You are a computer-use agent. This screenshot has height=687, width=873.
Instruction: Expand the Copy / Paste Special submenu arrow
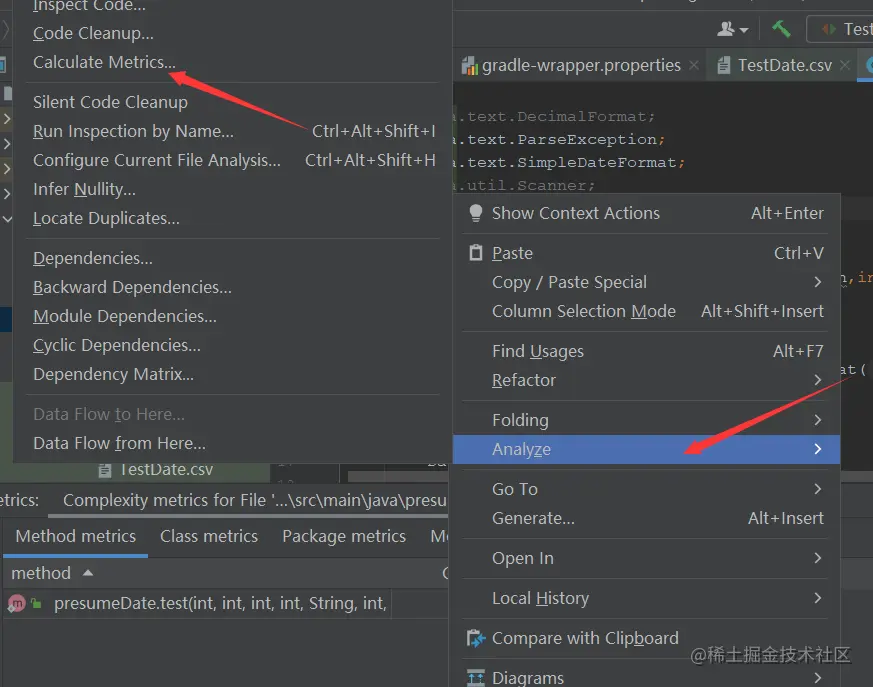pyautogui.click(x=818, y=282)
